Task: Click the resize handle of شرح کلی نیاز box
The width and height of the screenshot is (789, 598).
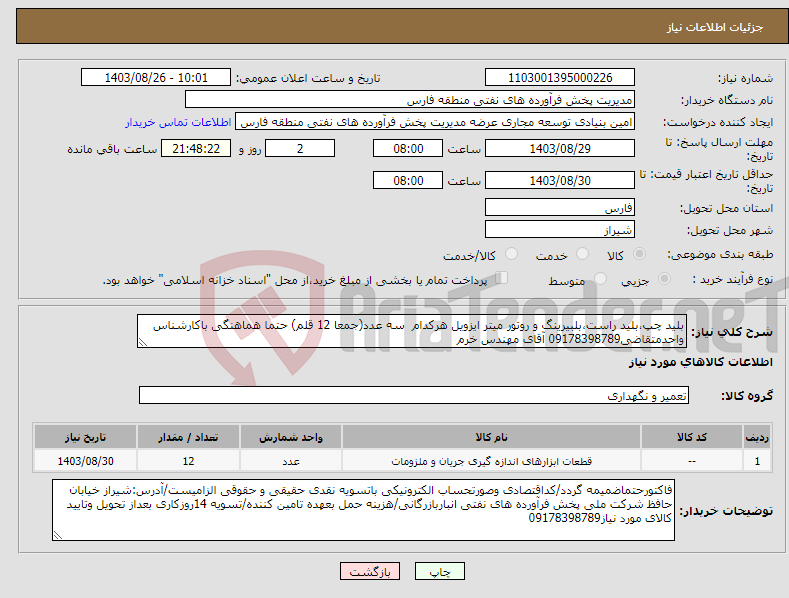Action: point(143,343)
